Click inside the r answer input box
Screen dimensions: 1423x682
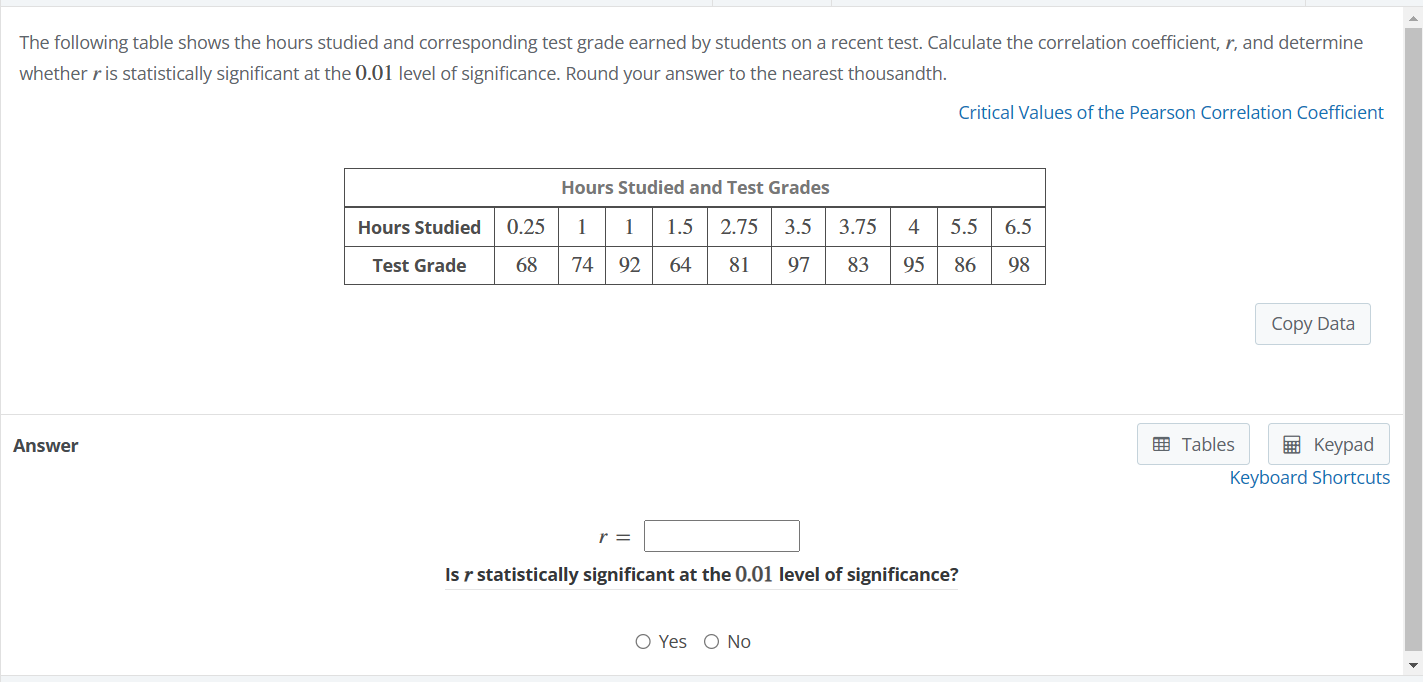(x=721, y=536)
